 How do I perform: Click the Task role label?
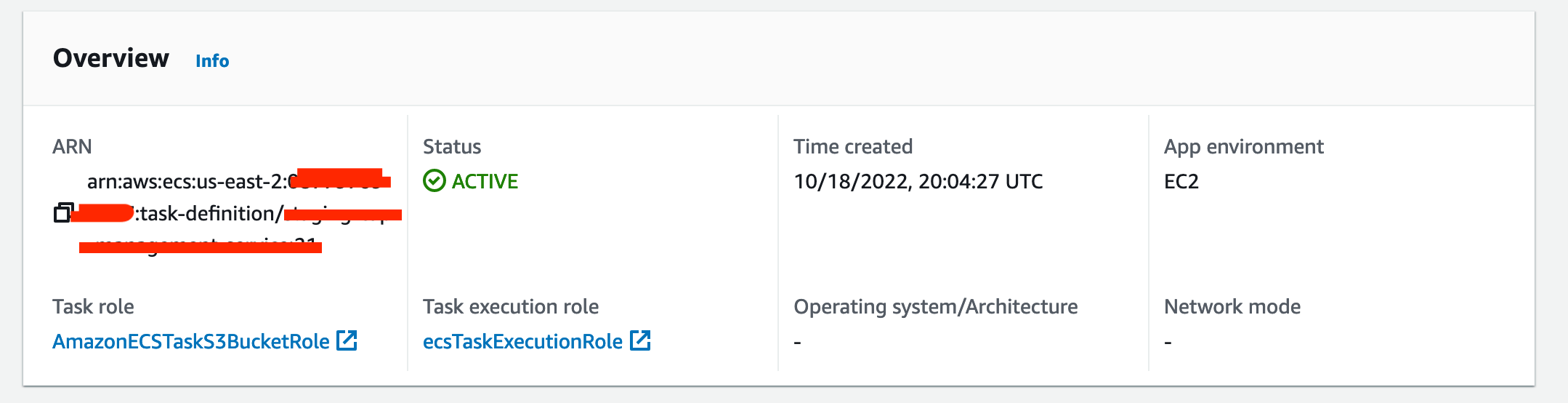point(93,307)
